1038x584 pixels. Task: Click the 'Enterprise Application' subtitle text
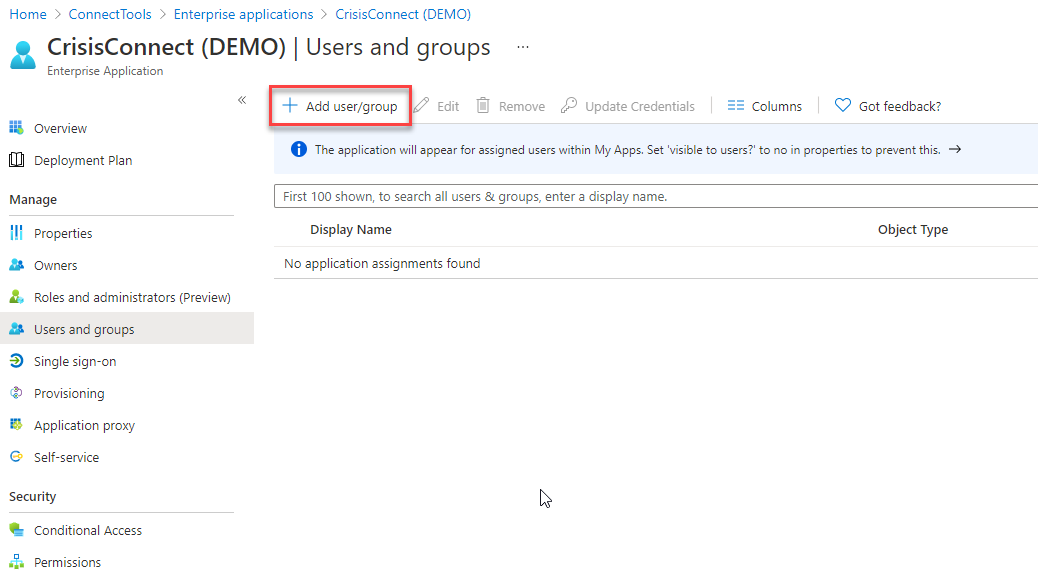pyautogui.click(x=105, y=71)
